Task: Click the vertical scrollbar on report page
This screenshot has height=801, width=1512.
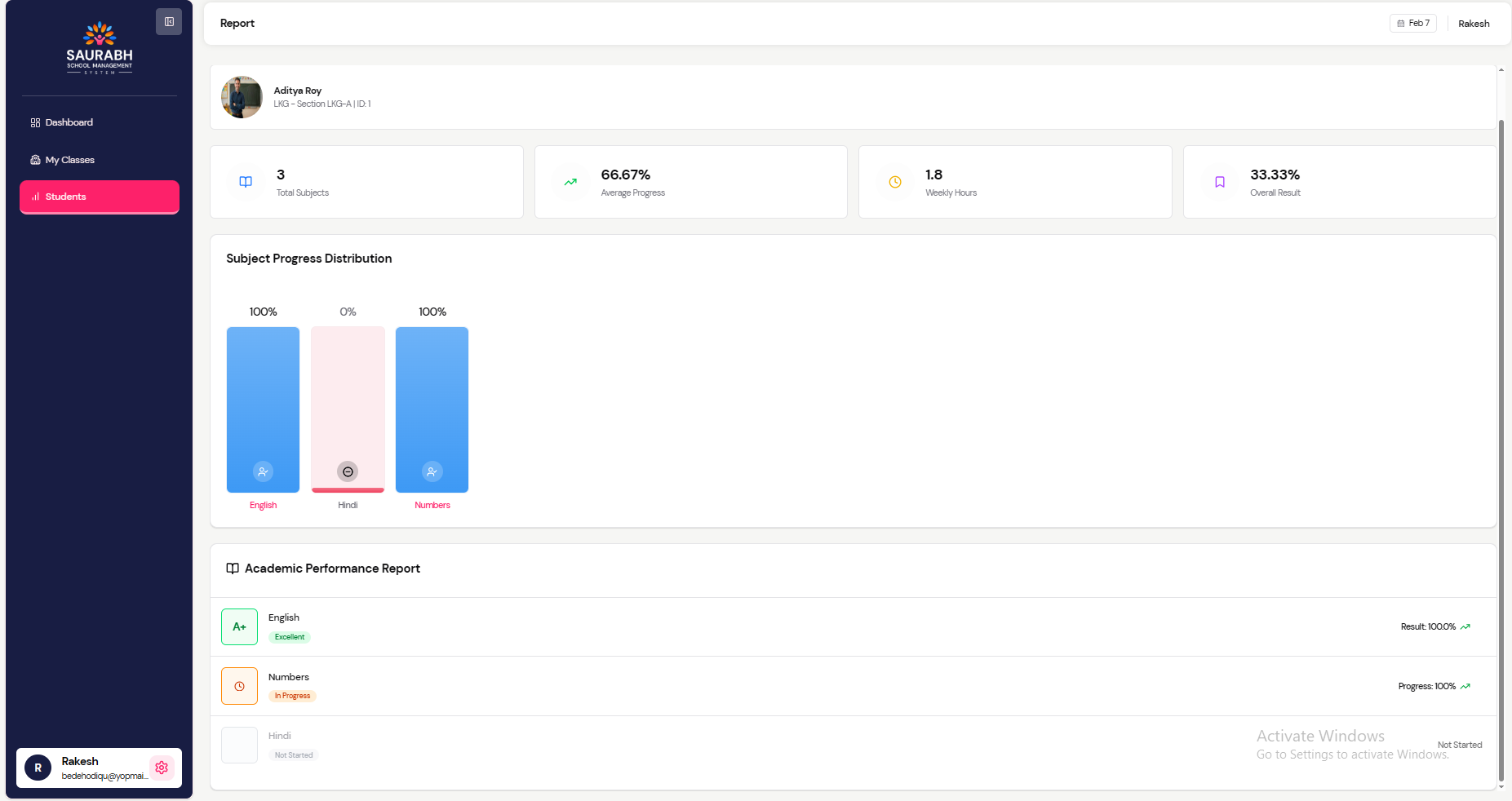Action: pyautogui.click(x=1501, y=449)
